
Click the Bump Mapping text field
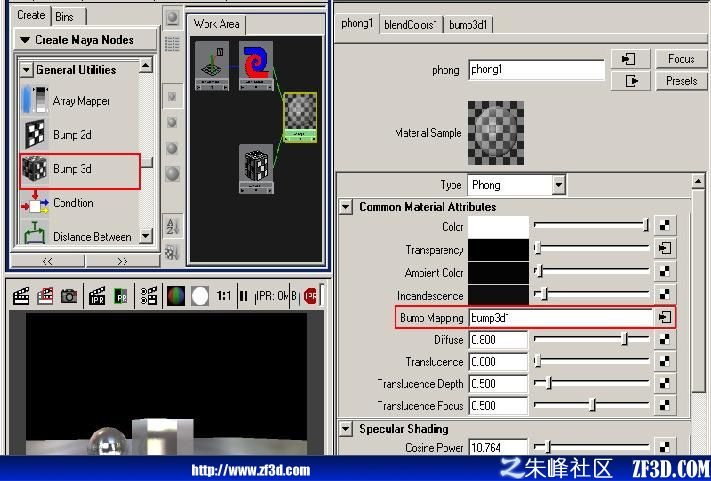[560, 317]
